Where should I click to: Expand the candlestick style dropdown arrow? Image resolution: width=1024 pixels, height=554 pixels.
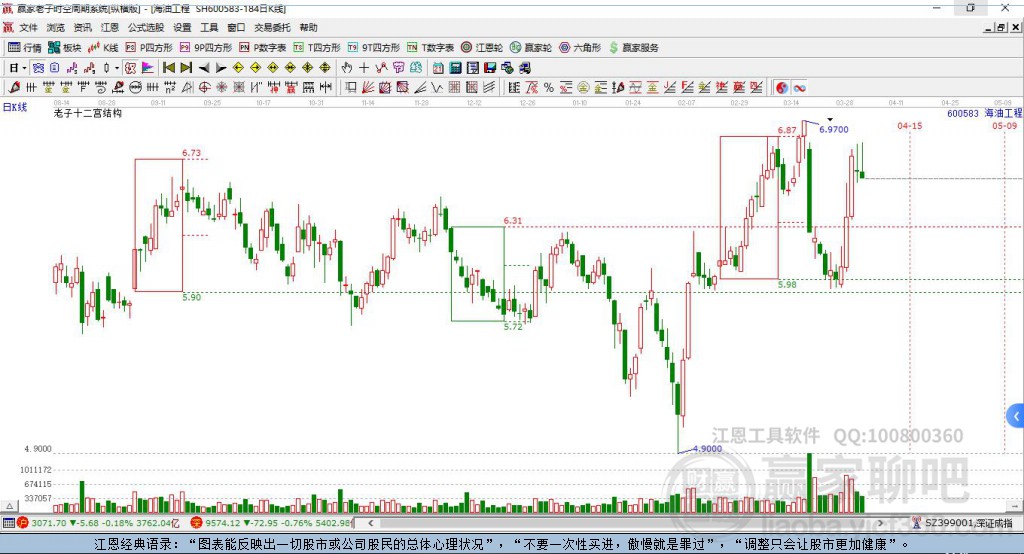(117, 68)
